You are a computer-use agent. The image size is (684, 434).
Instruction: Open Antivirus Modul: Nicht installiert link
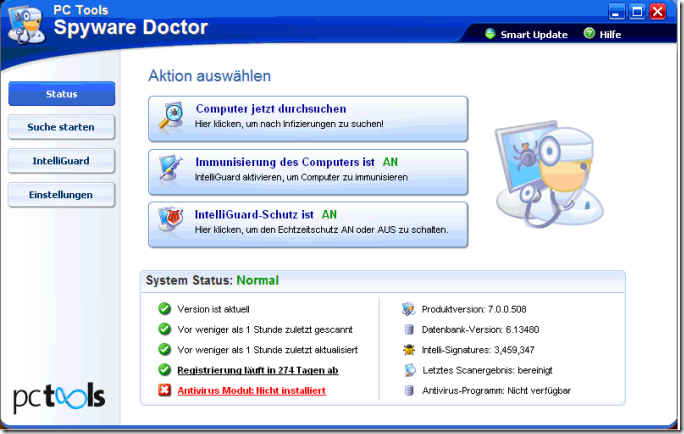252,391
